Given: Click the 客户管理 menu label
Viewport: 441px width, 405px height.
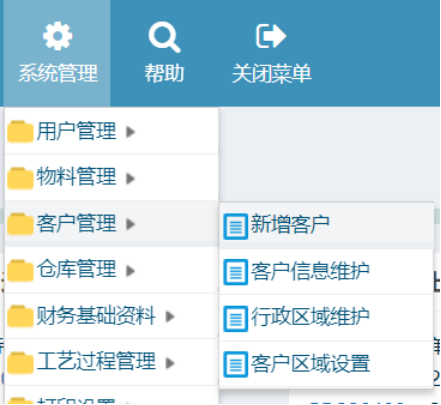Looking at the screenshot, I should pyautogui.click(x=76, y=223).
